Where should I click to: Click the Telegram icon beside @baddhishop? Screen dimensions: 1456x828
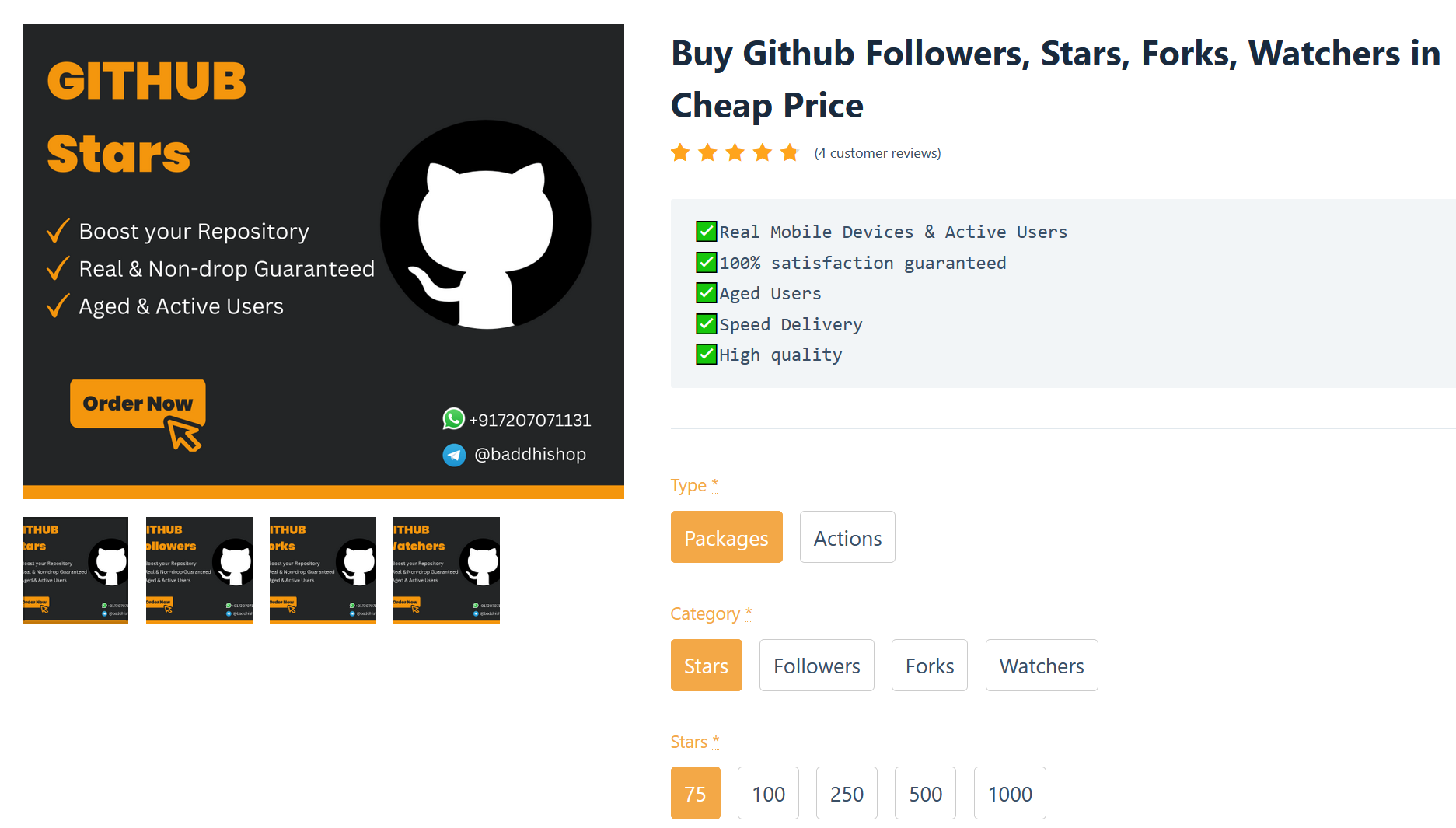tap(454, 455)
